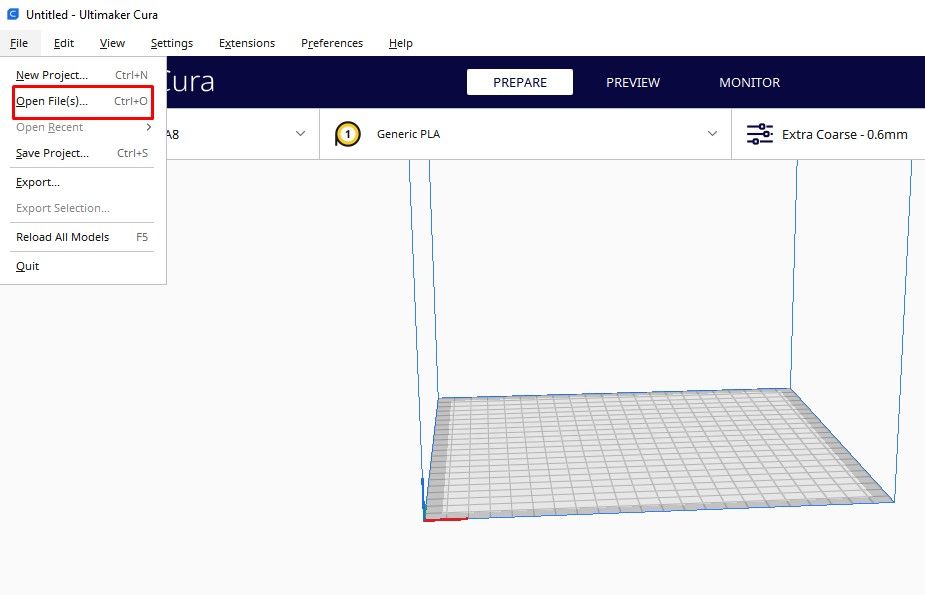Click the extruder 1 material icon
The width and height of the screenshot is (925, 595).
point(346,133)
